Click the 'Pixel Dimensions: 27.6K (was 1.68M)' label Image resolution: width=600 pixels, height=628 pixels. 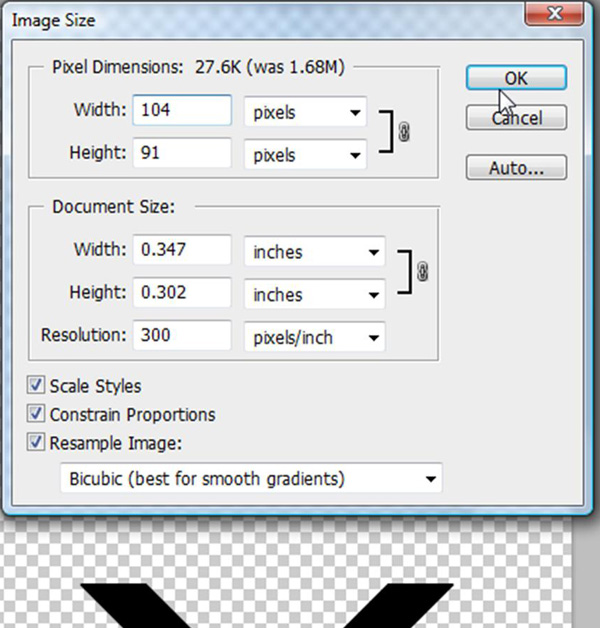(x=198, y=67)
